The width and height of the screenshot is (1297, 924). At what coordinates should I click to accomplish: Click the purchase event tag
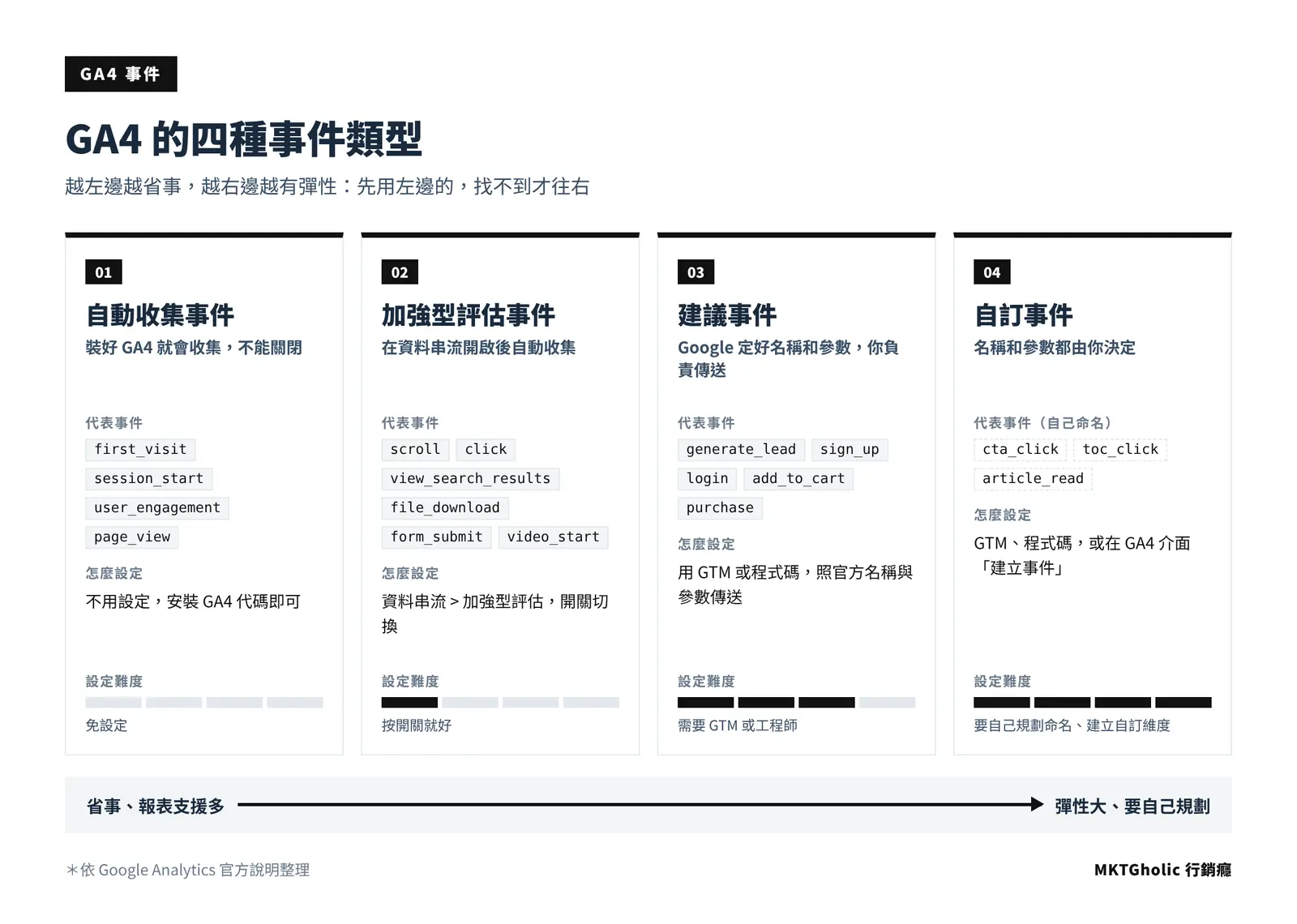(720, 507)
